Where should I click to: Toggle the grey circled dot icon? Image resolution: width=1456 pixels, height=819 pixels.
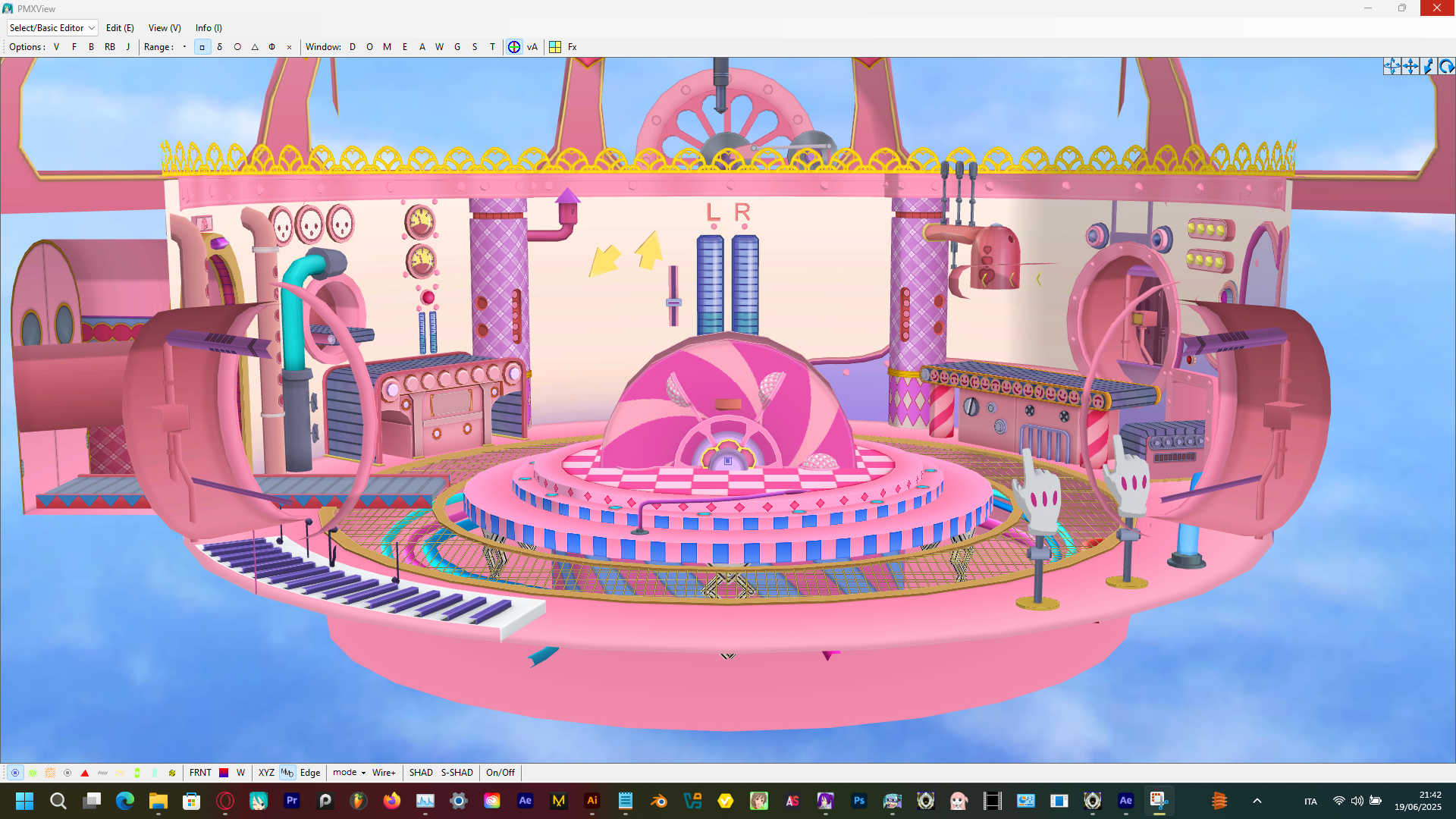(x=67, y=773)
